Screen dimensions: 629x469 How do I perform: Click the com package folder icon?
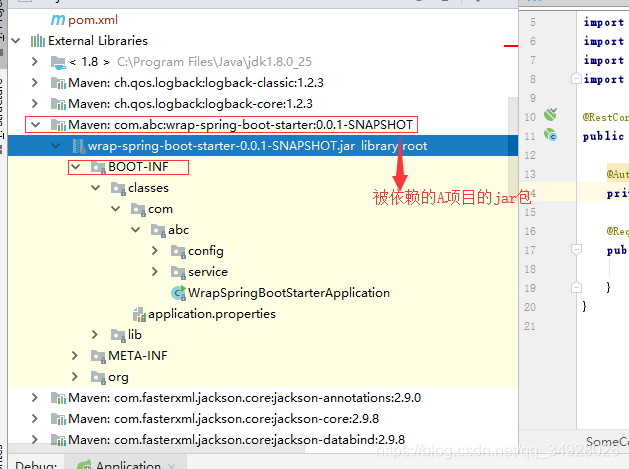138,209
